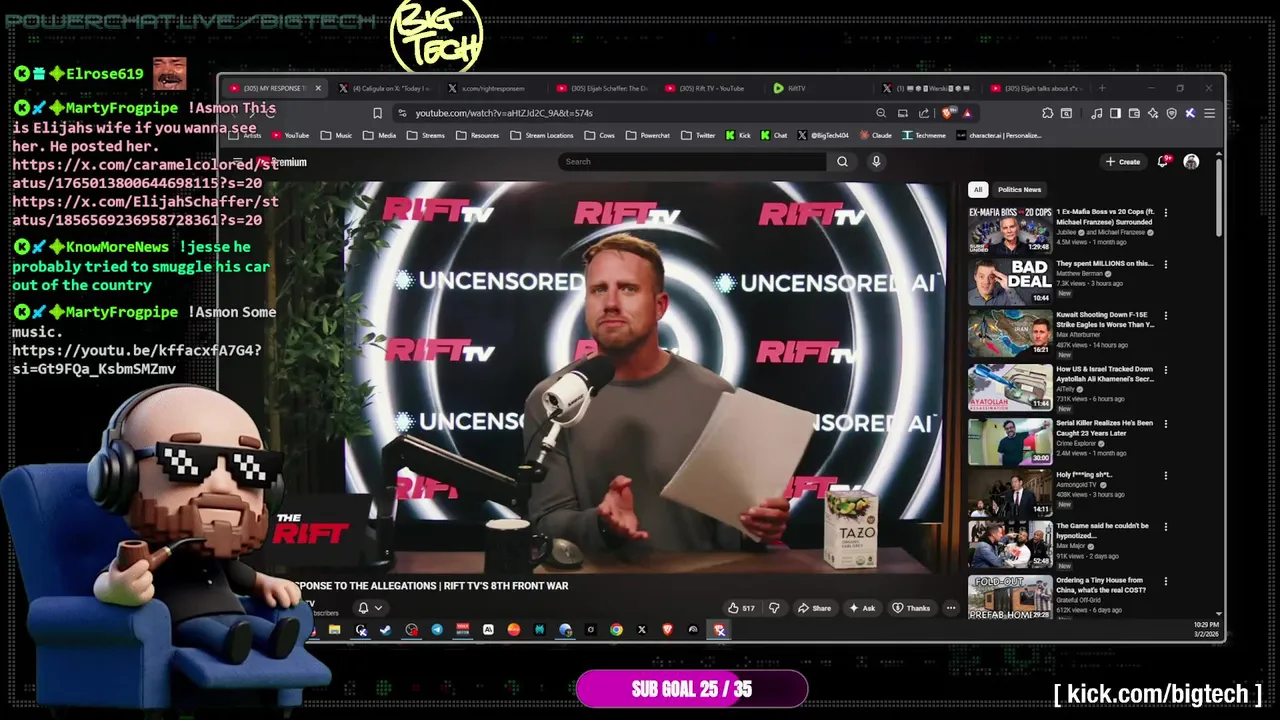Open options for They spent MILLIONS video

point(1165,264)
